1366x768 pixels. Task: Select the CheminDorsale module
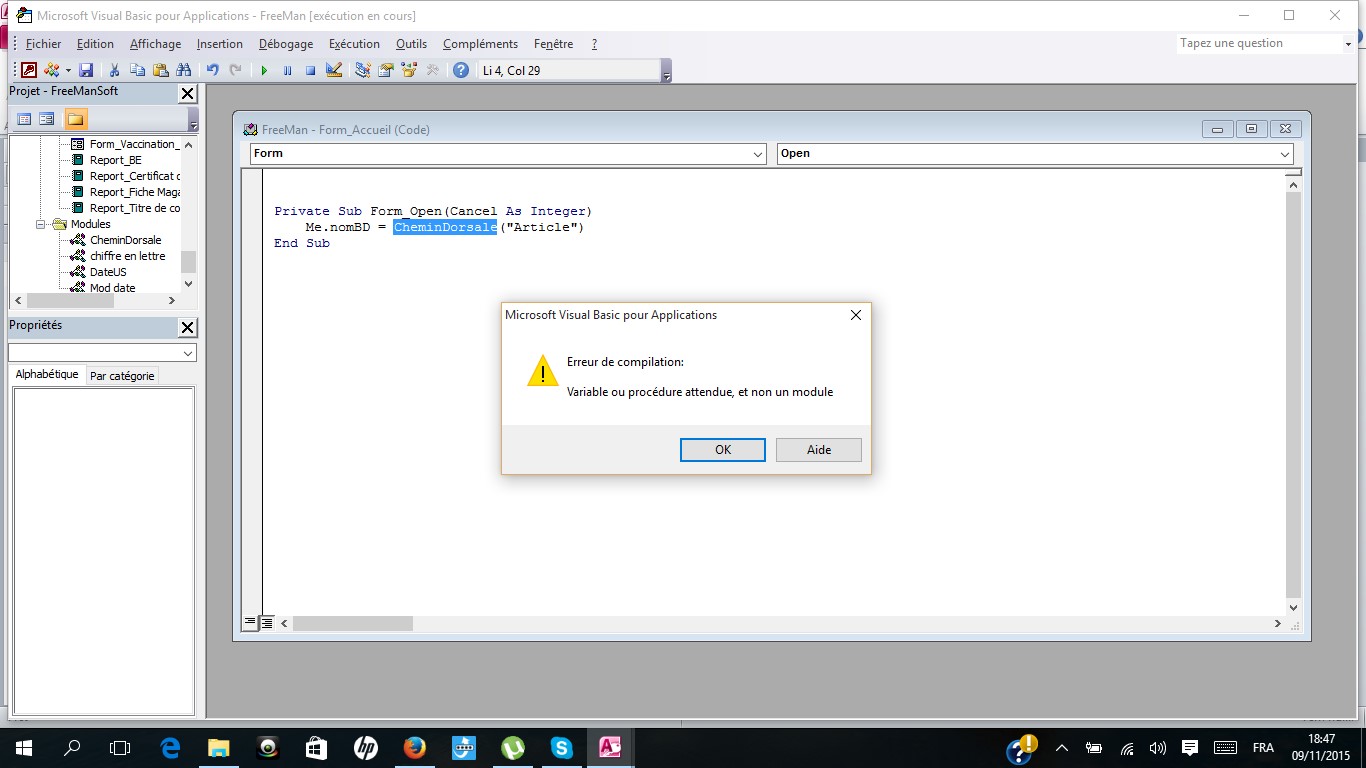(125, 240)
